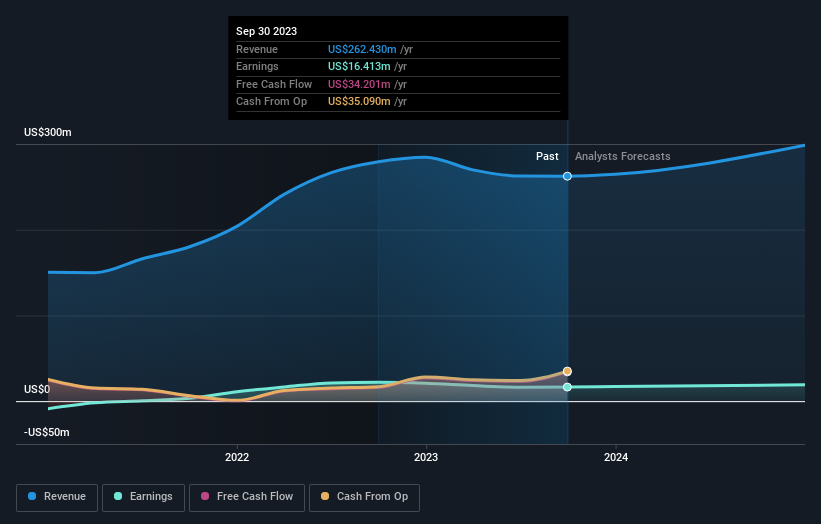Click the pink Free Cash Flow legend dot
The height and width of the screenshot is (524, 821).
tap(205, 496)
